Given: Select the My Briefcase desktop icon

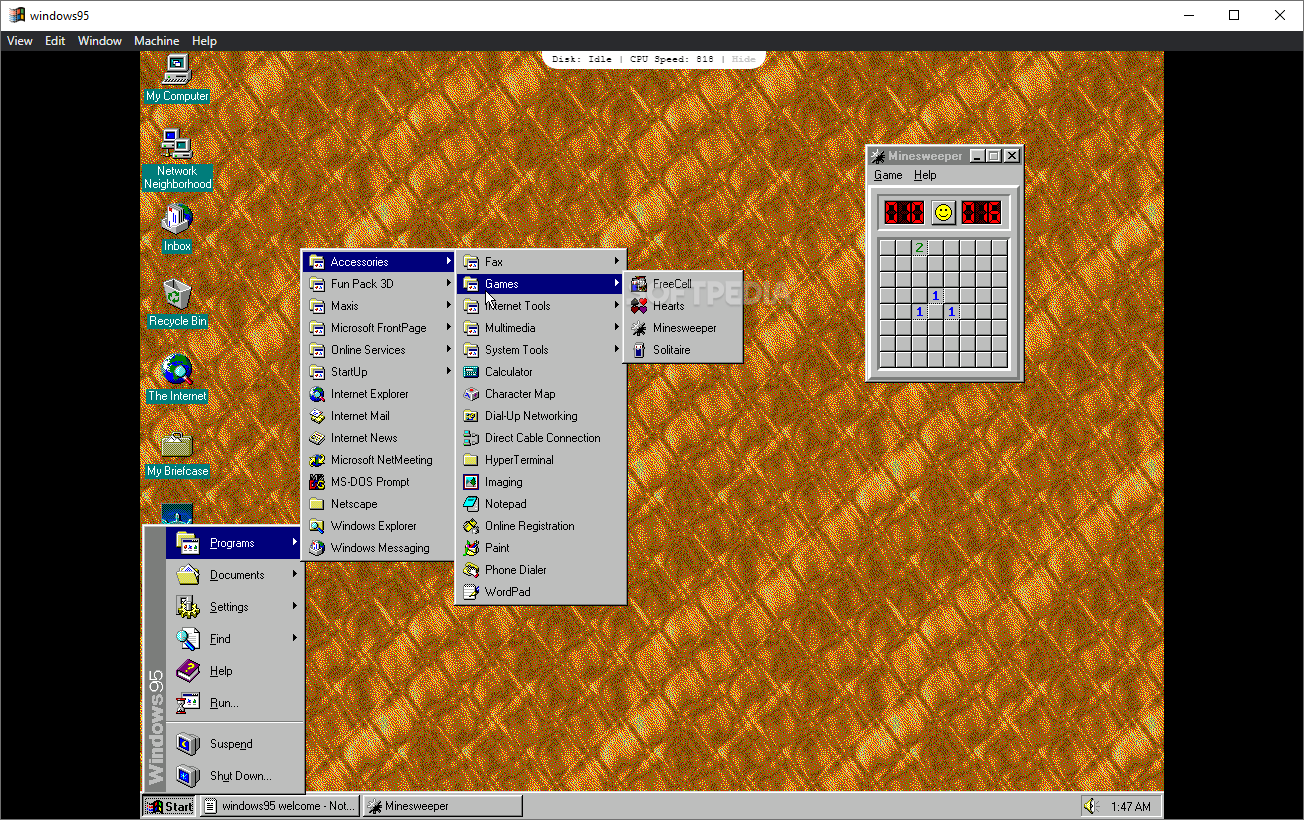Looking at the screenshot, I should [x=177, y=453].
